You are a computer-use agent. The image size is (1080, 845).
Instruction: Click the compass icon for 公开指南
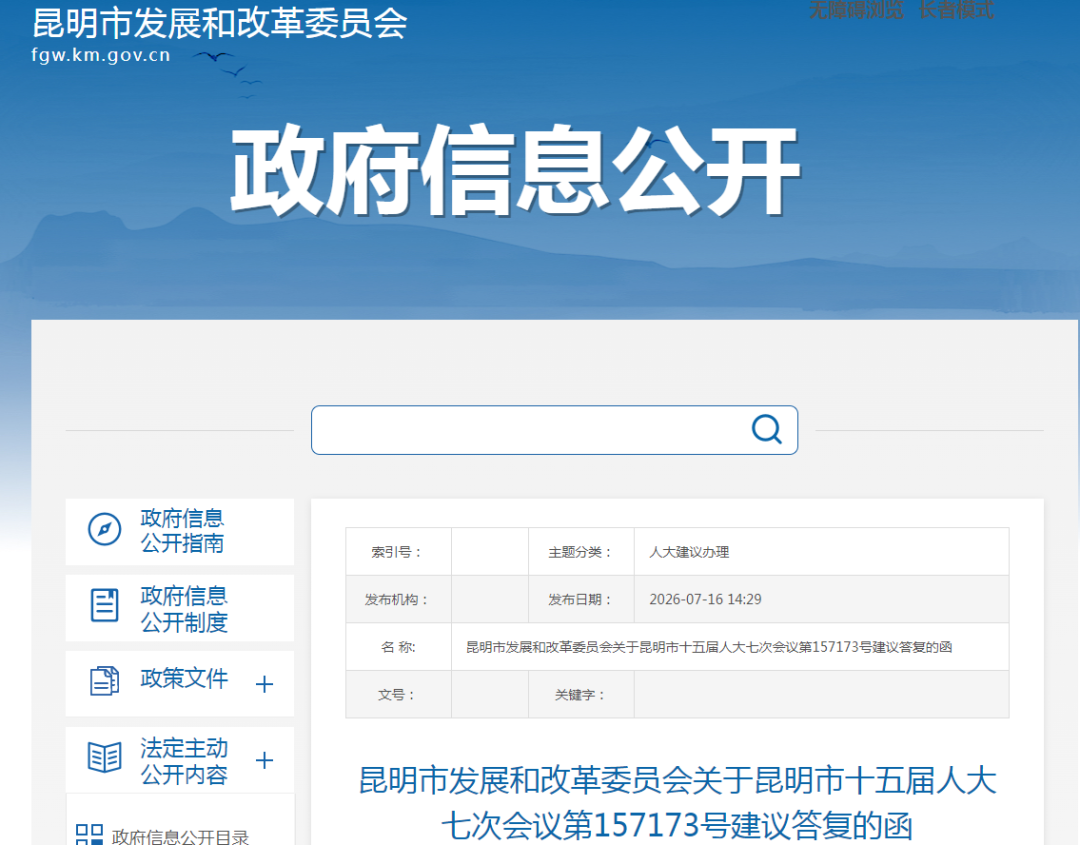click(x=105, y=529)
